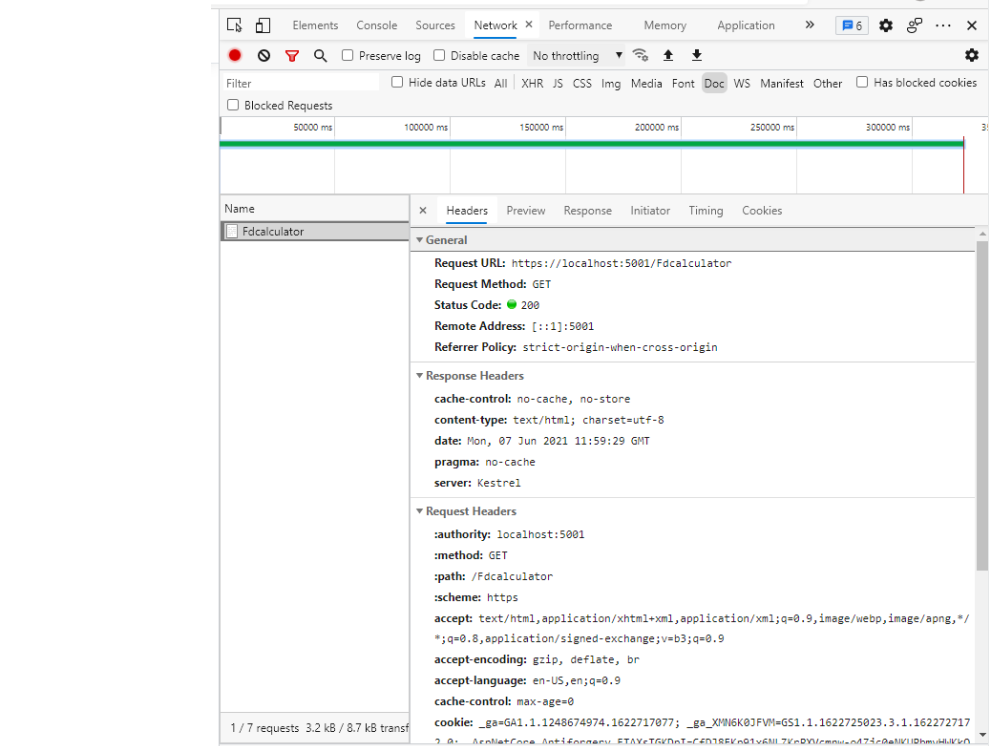This screenshot has height=746, width=989.
Task: Filter requests by Font type
Action: (x=682, y=83)
